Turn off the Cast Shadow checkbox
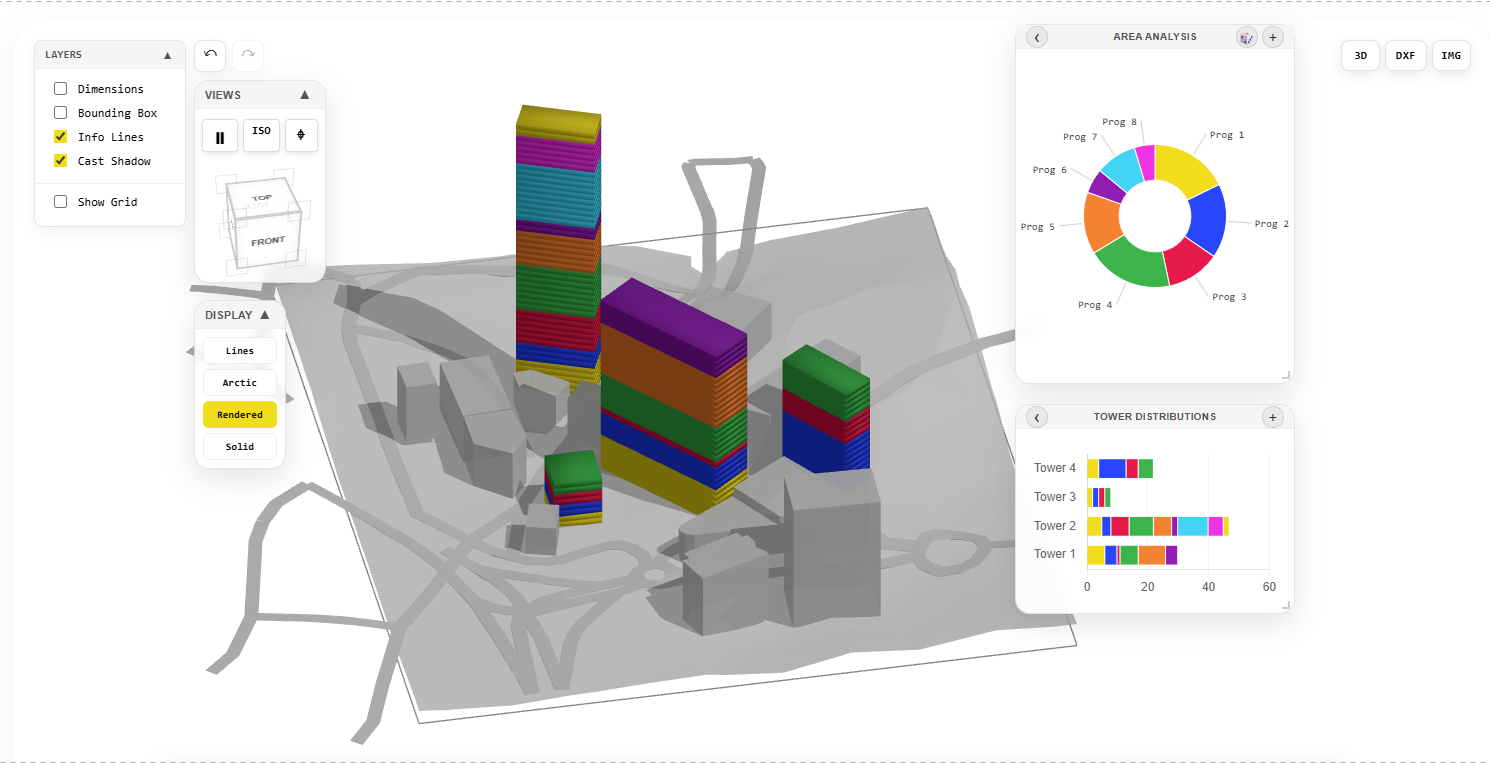Image resolution: width=1490 pixels, height=763 pixels. coord(61,161)
